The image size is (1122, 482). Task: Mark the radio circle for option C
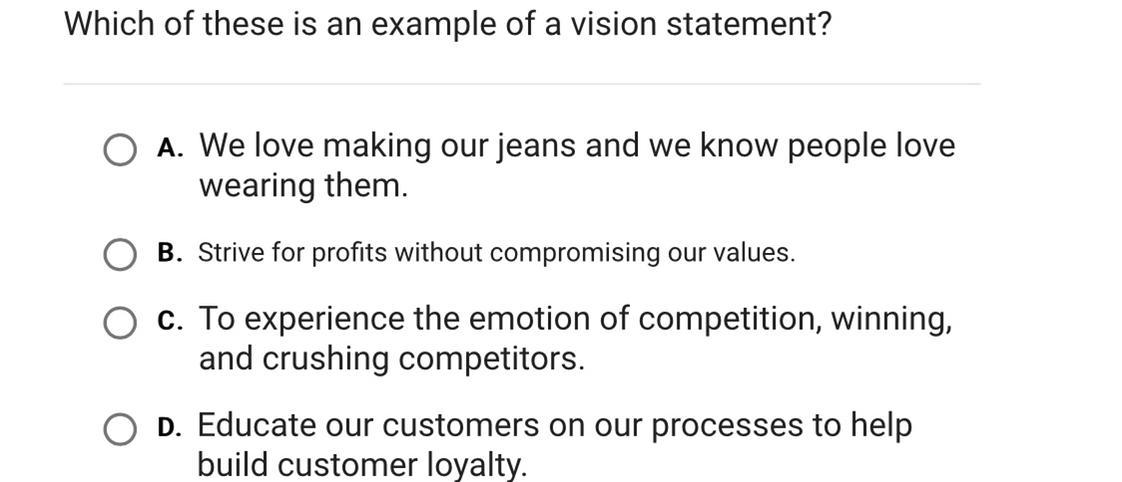[119, 323]
